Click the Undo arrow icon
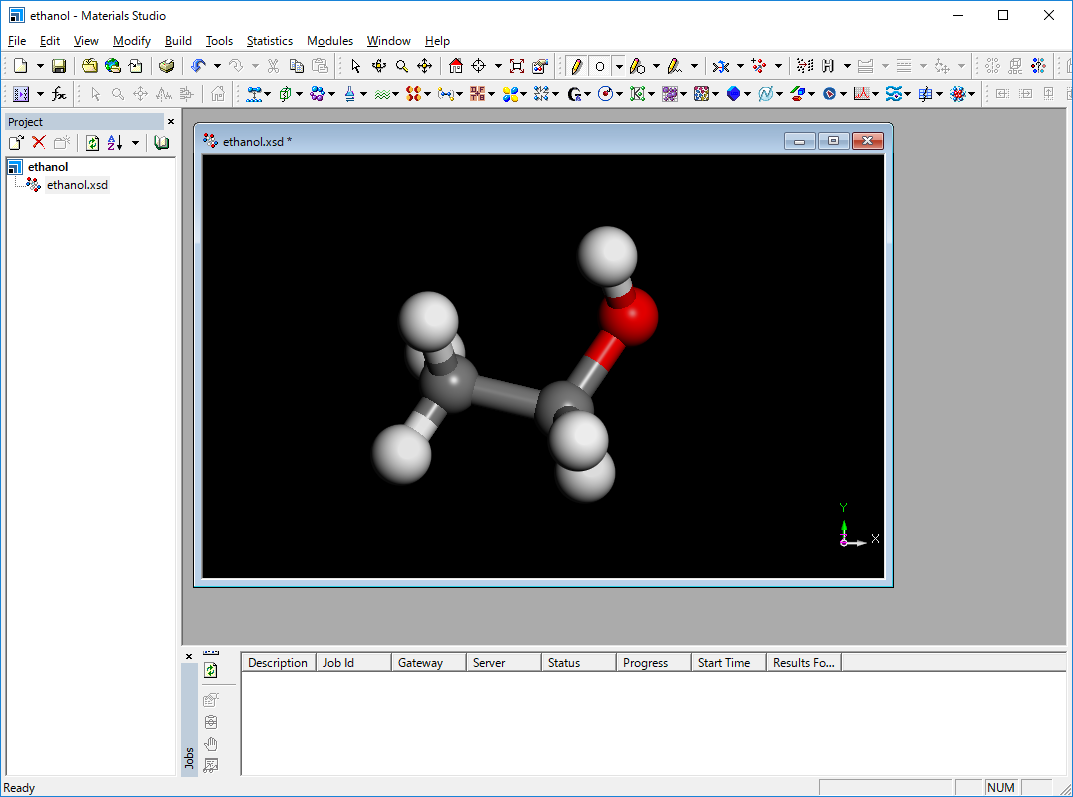Viewport: 1073px width, 797px height. pyautogui.click(x=198, y=66)
